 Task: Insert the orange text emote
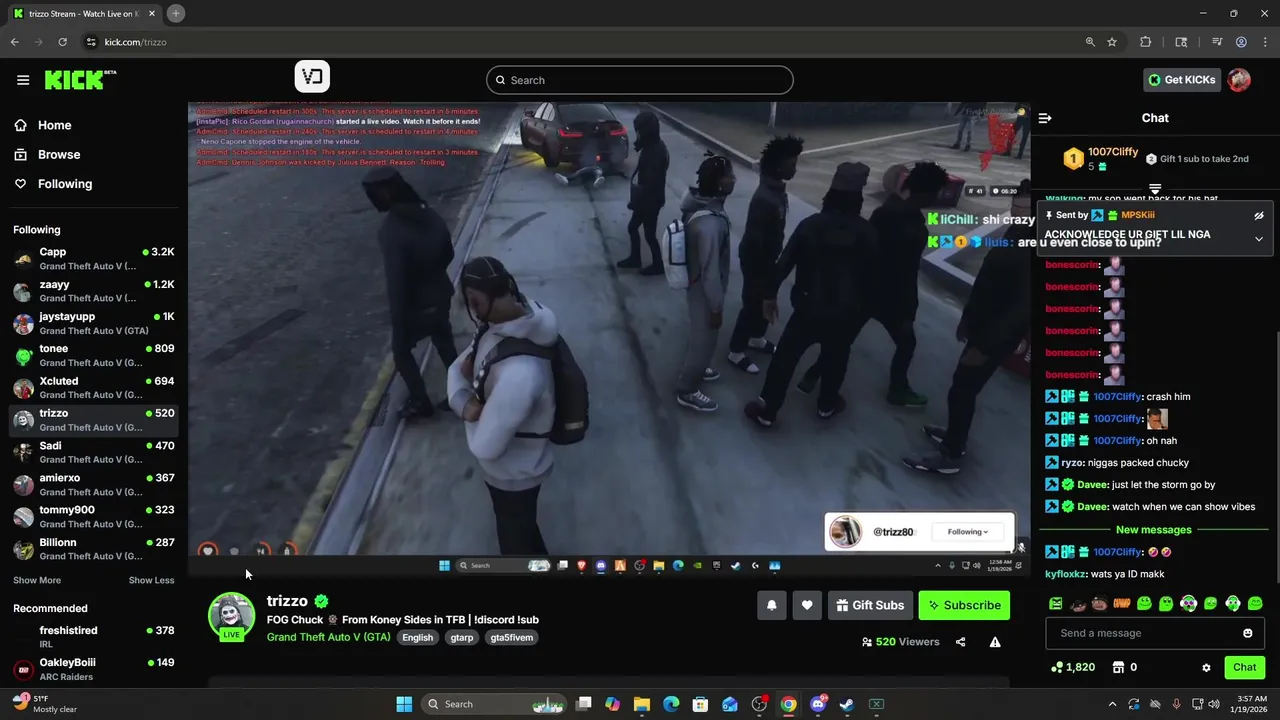(x=1122, y=603)
